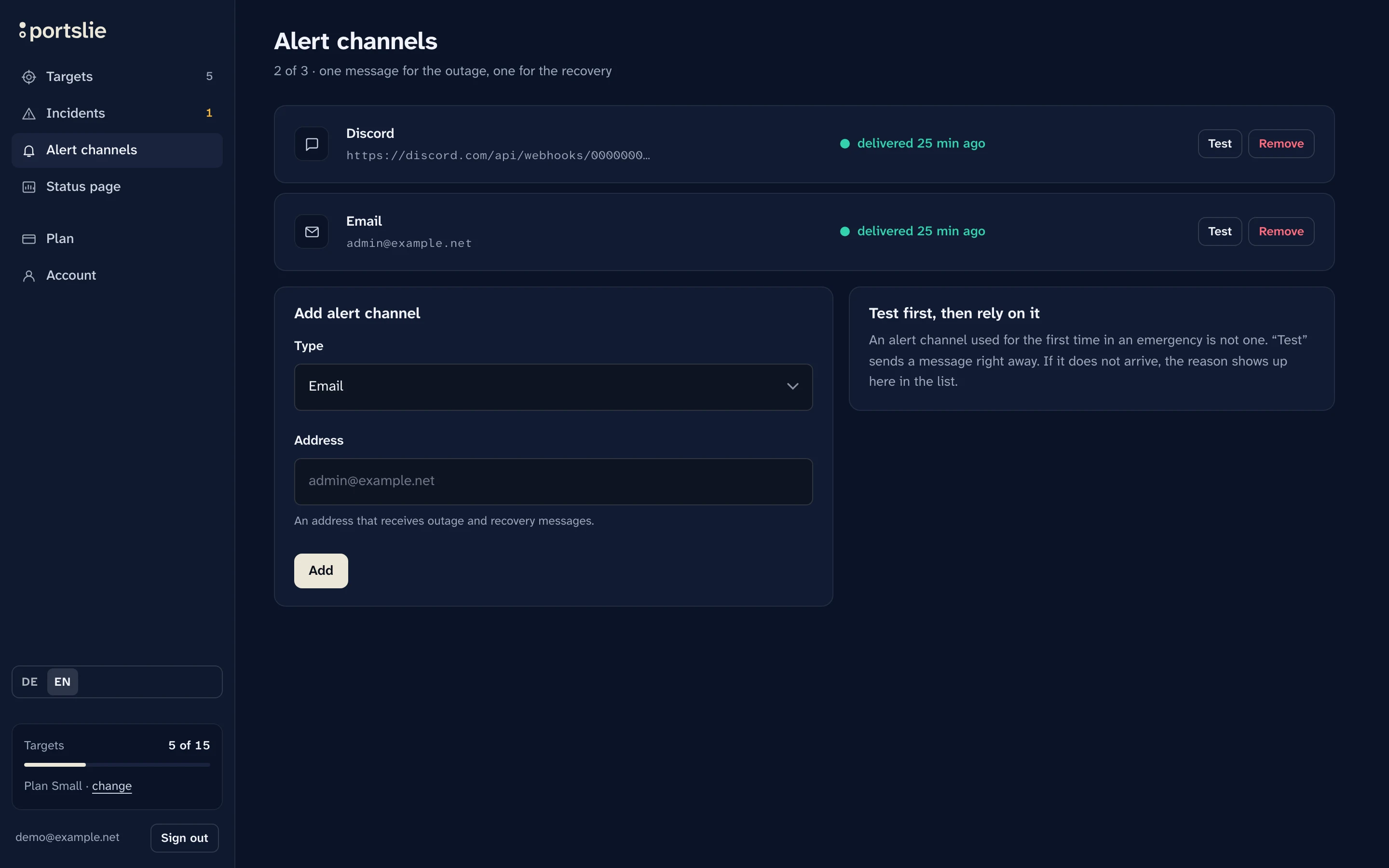Click the Sign out button

[184, 838]
